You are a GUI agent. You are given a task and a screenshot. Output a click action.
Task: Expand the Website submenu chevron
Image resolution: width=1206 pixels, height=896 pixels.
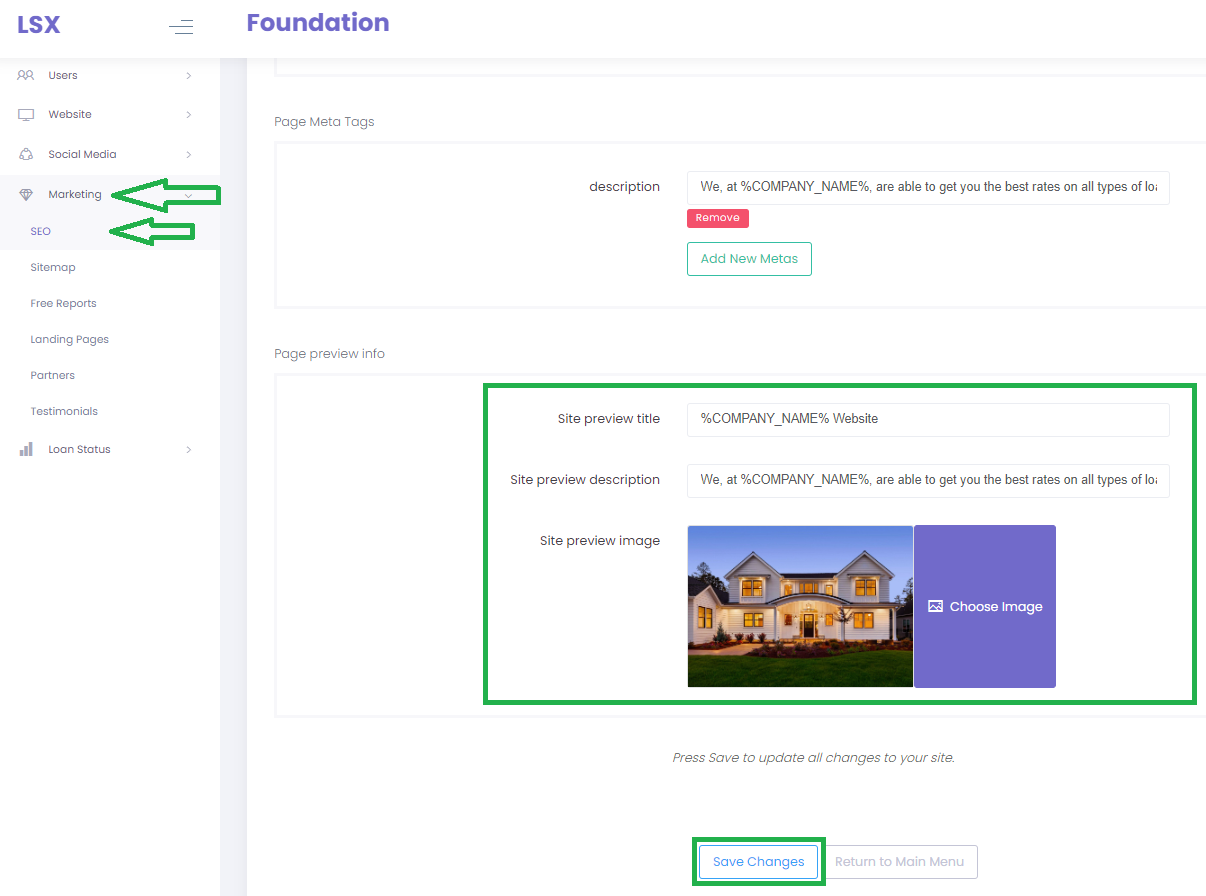pyautogui.click(x=188, y=115)
